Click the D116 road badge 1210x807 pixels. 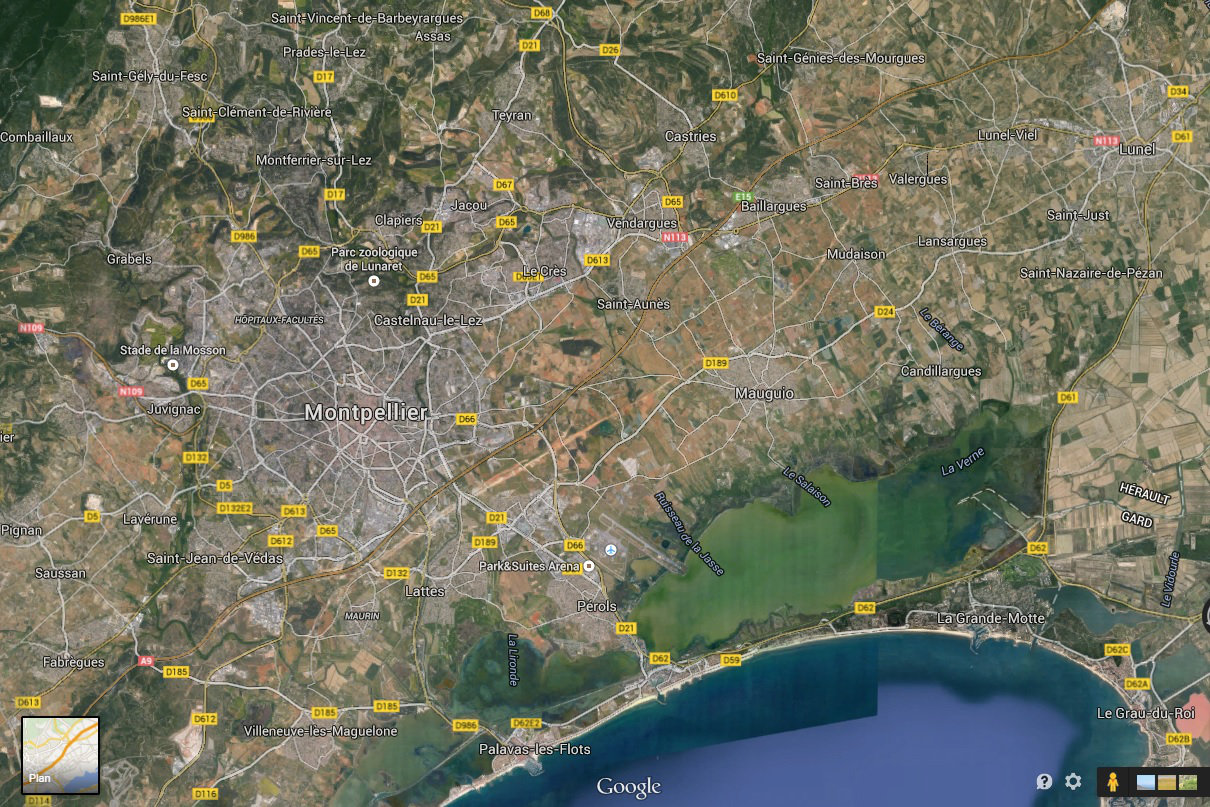(205, 794)
